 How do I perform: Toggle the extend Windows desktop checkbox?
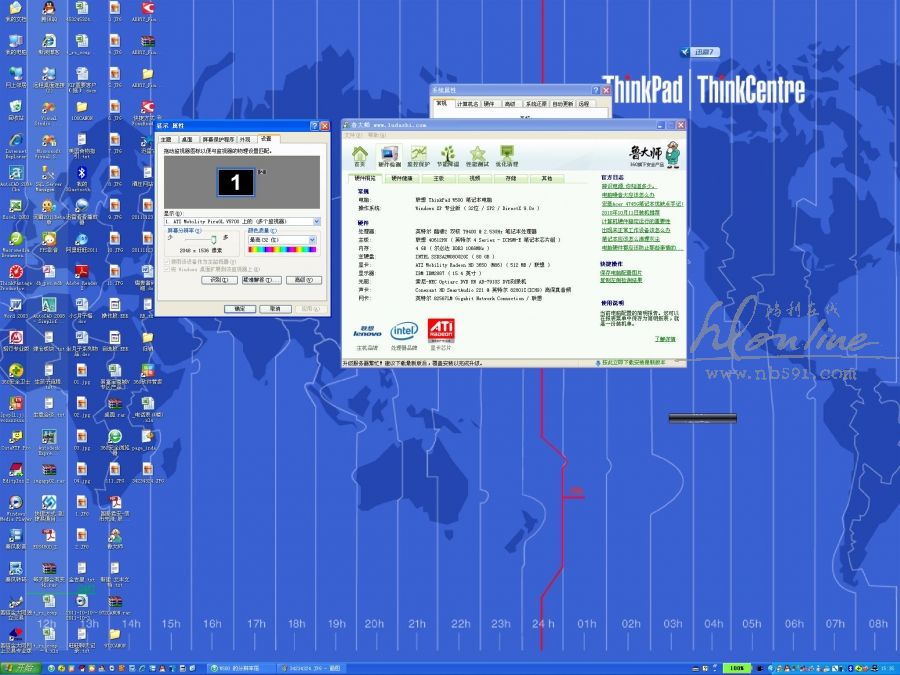tap(166, 269)
